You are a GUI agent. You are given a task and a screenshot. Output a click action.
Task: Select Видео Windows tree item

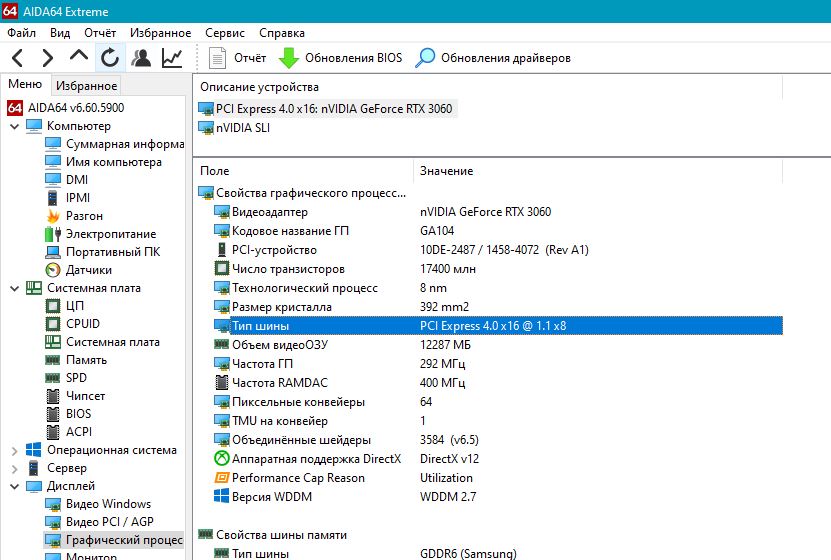(x=98, y=504)
